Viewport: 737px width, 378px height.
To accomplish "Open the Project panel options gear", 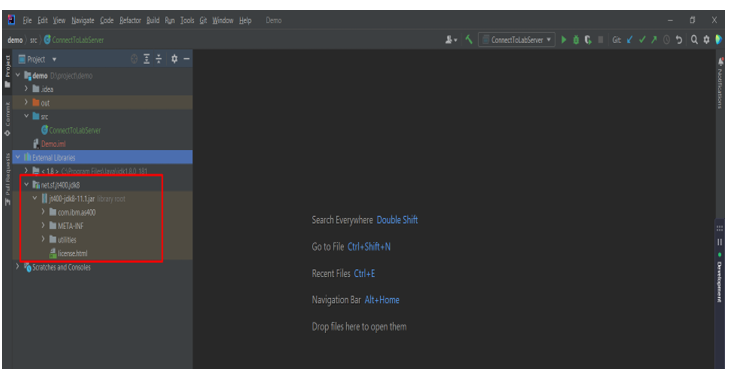I will click(174, 59).
